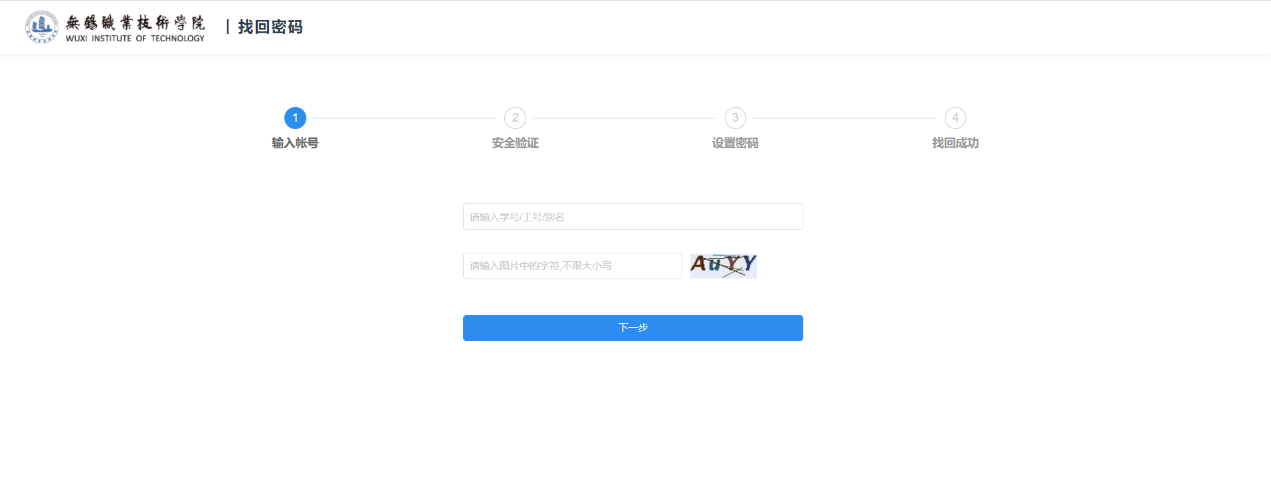Screen dimensions: 1271x484
Task: Click the step 2 numbered circle
Action: point(515,118)
